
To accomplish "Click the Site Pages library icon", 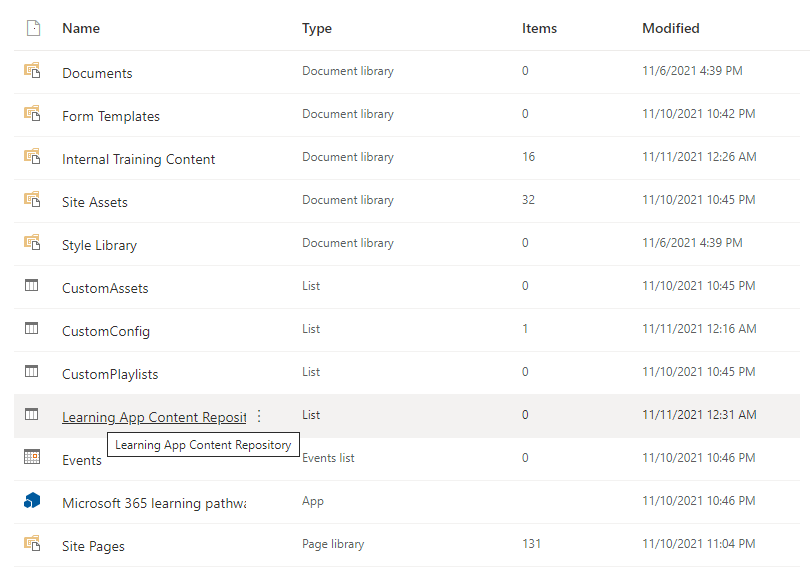I will click(x=32, y=543).
